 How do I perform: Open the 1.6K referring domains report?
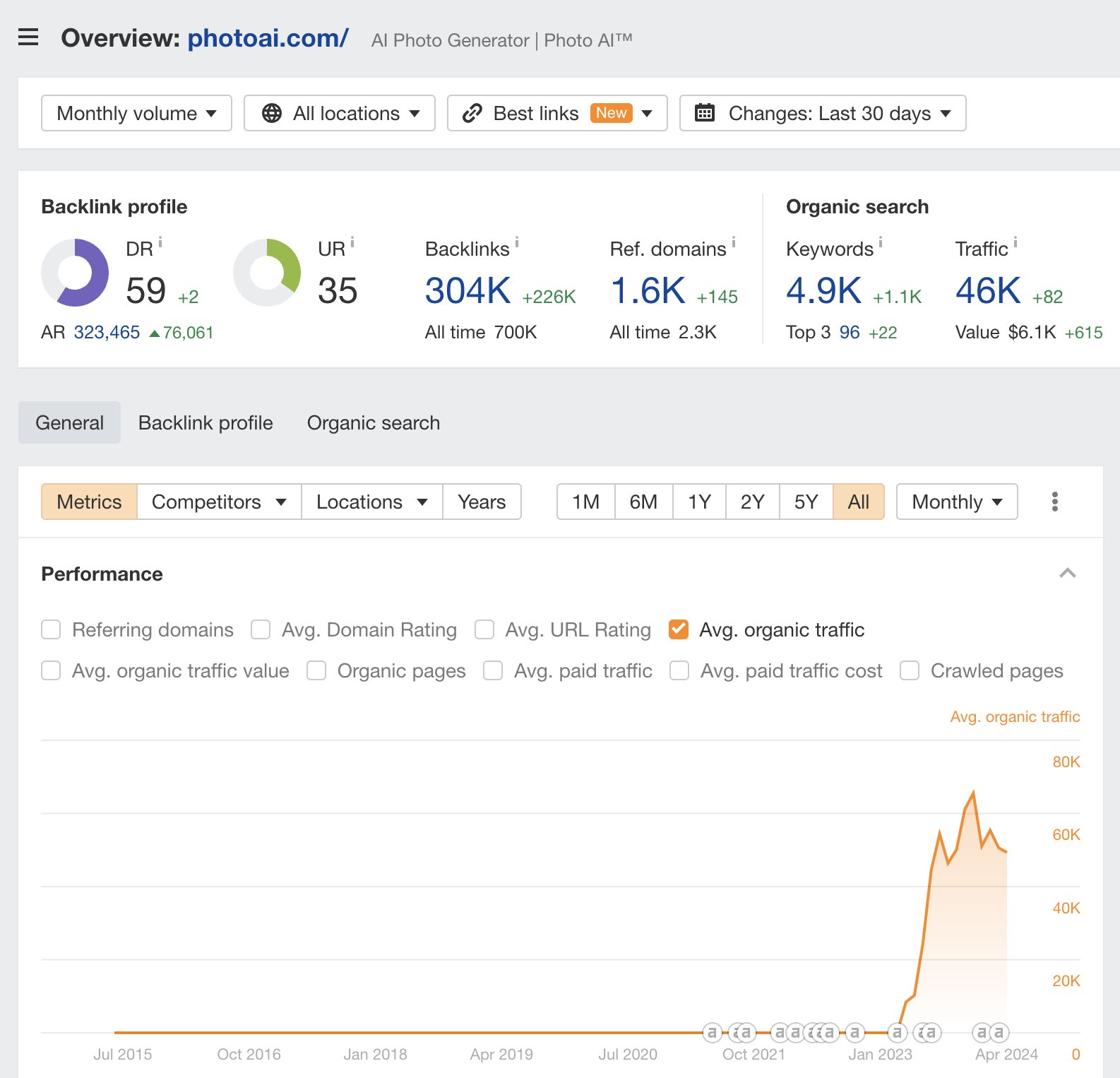pyautogui.click(x=648, y=290)
